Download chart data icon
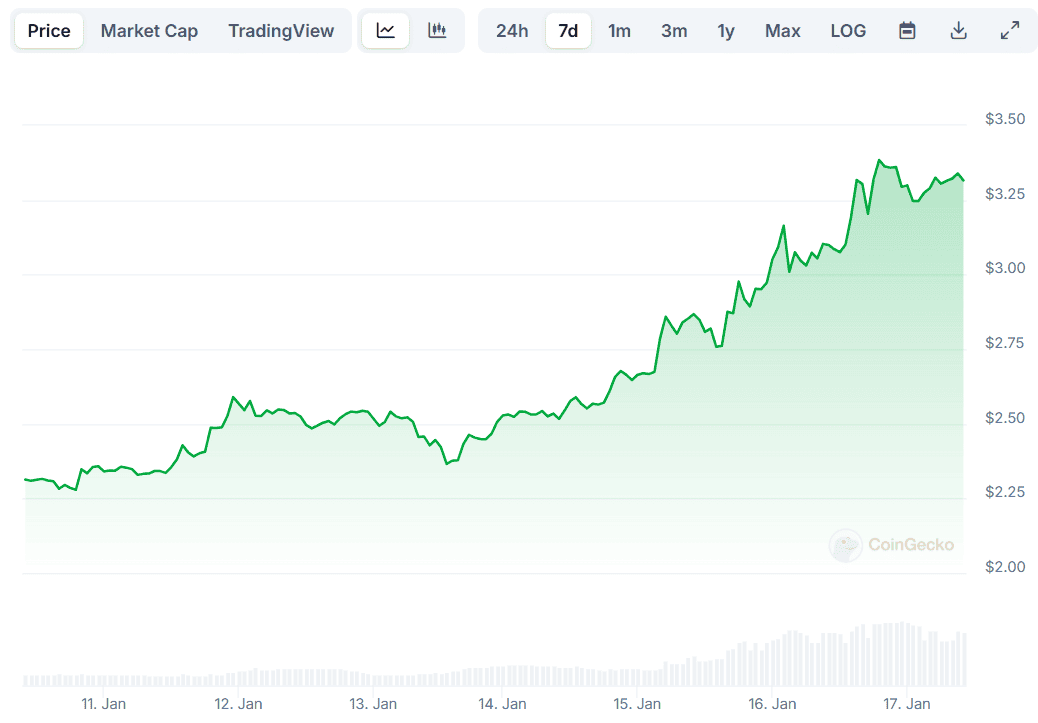1038x723 pixels. point(959,30)
